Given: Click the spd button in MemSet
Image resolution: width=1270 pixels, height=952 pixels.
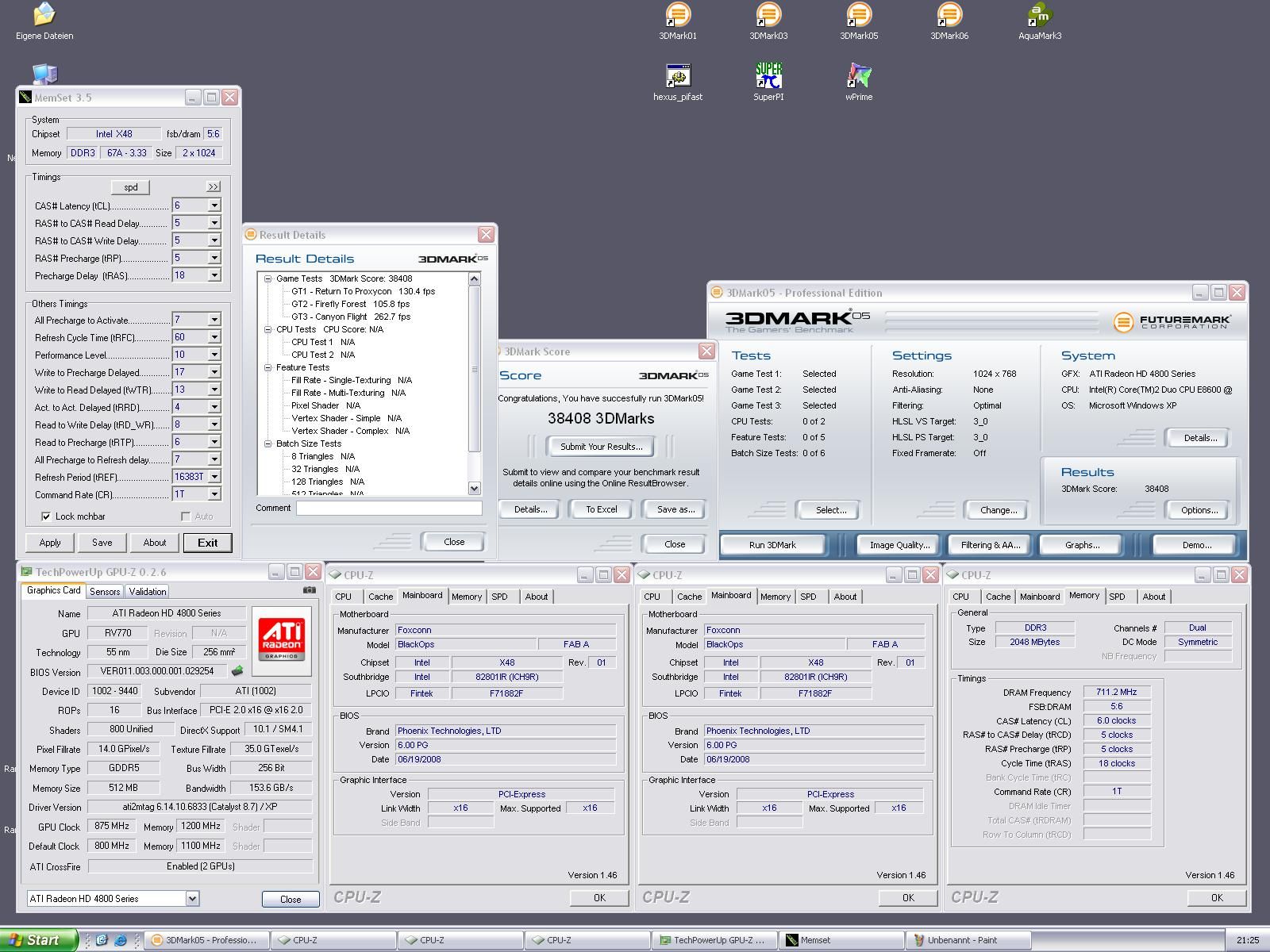Looking at the screenshot, I should pos(131,187).
